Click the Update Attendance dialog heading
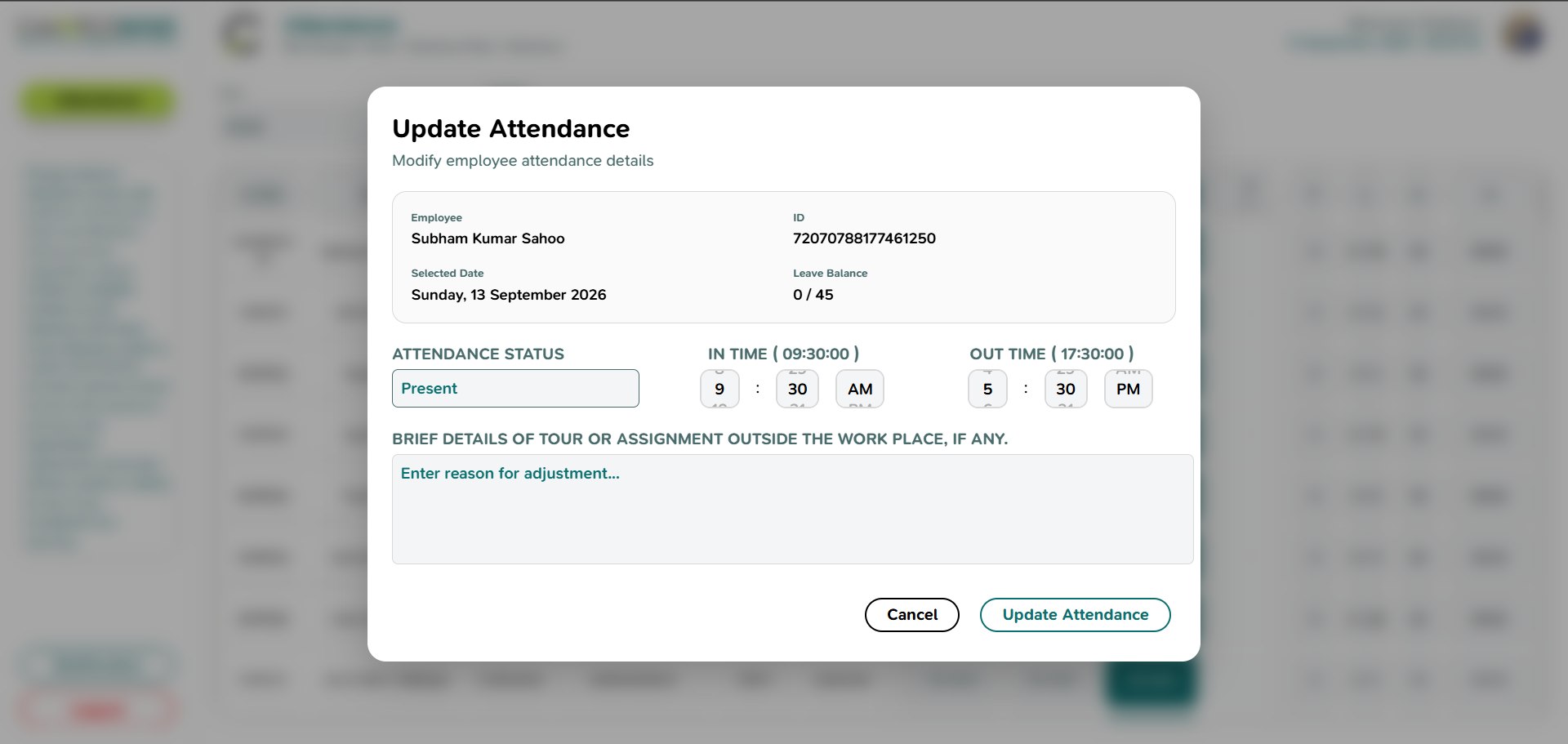The width and height of the screenshot is (1568, 744). click(x=511, y=129)
